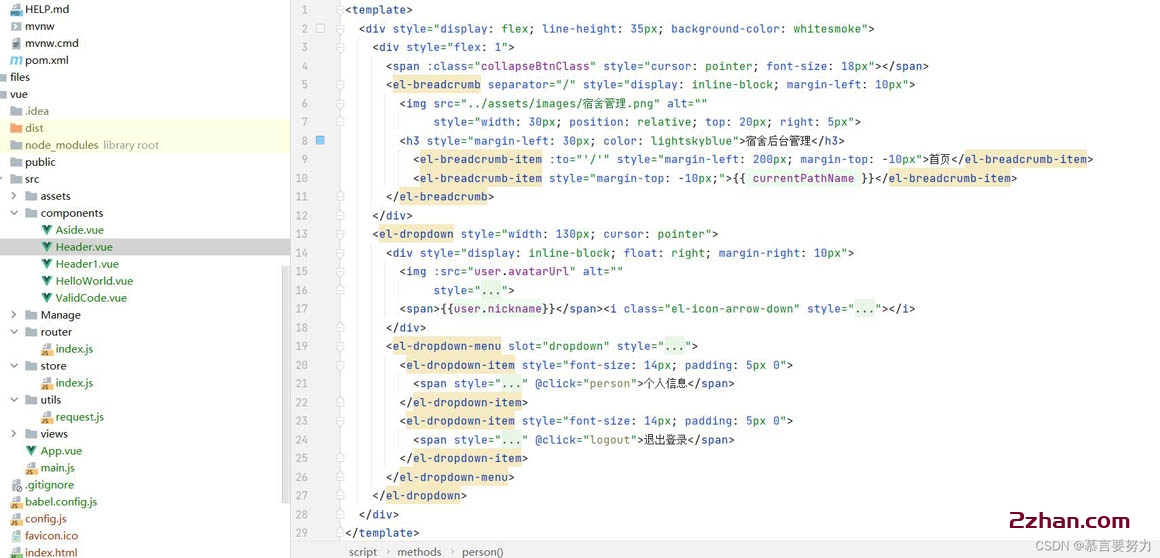Click the whitesmoke gutter swatch on line 2

click(320, 29)
